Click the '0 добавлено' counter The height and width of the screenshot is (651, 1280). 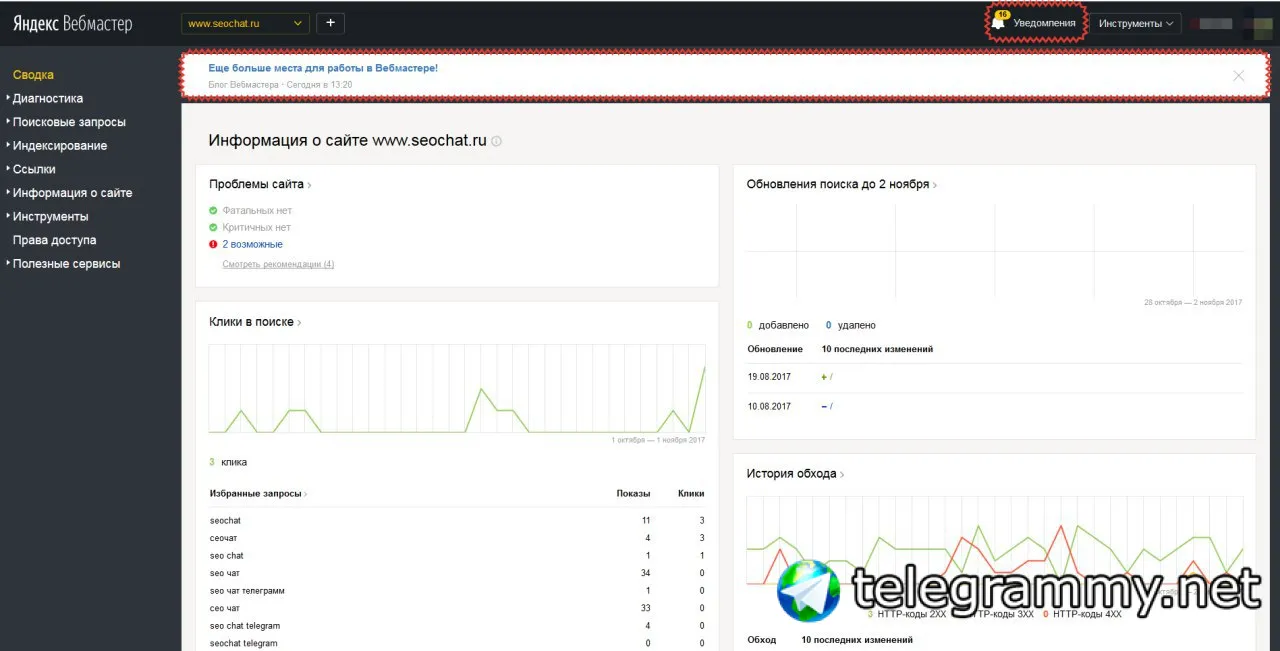(778, 326)
